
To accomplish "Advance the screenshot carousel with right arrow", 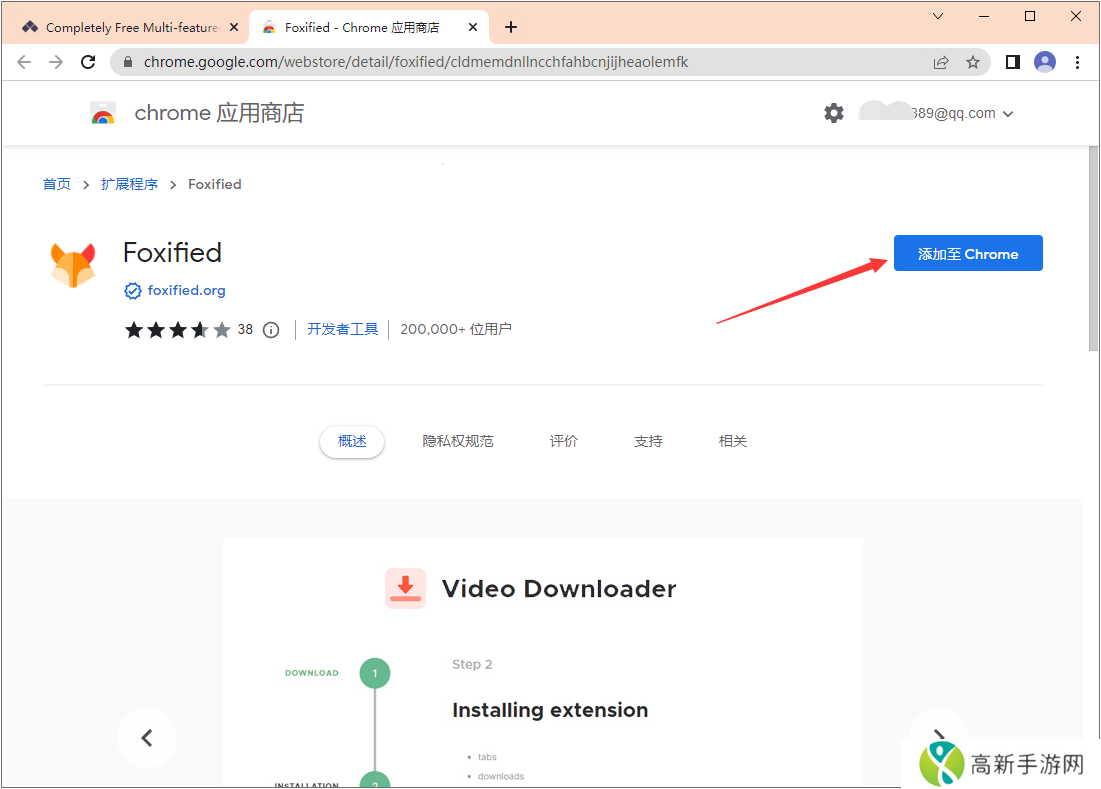I will [x=938, y=737].
